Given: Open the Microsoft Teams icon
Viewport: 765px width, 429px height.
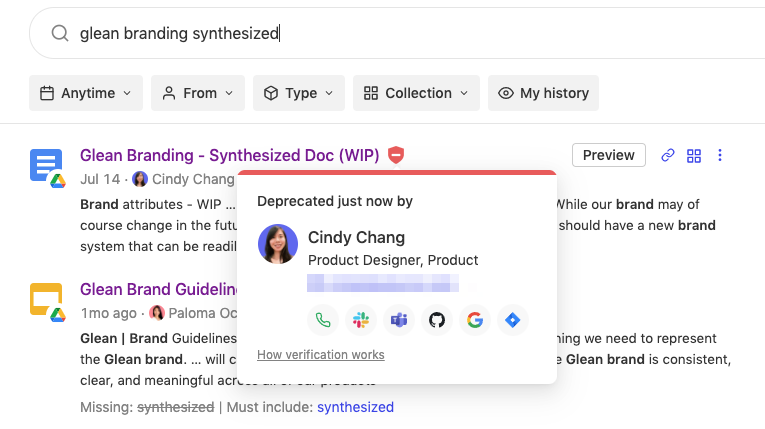Looking at the screenshot, I should (x=399, y=320).
